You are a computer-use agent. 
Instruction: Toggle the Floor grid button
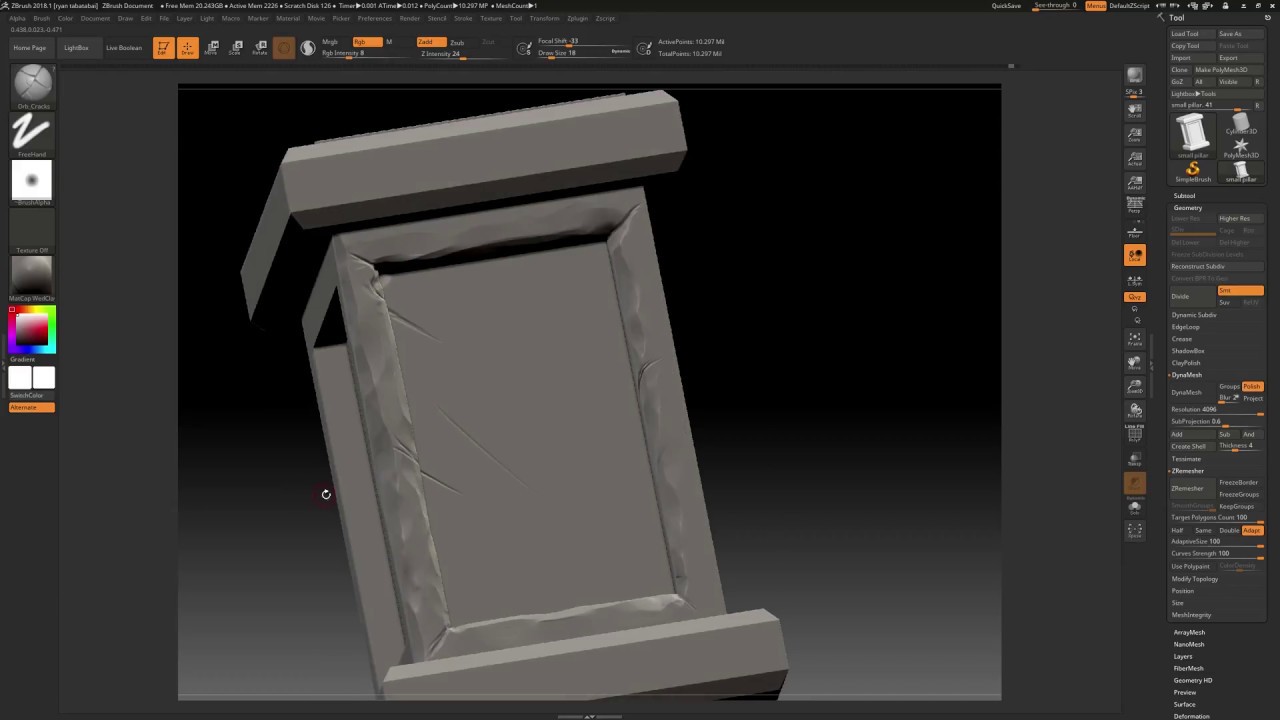[1134, 230]
